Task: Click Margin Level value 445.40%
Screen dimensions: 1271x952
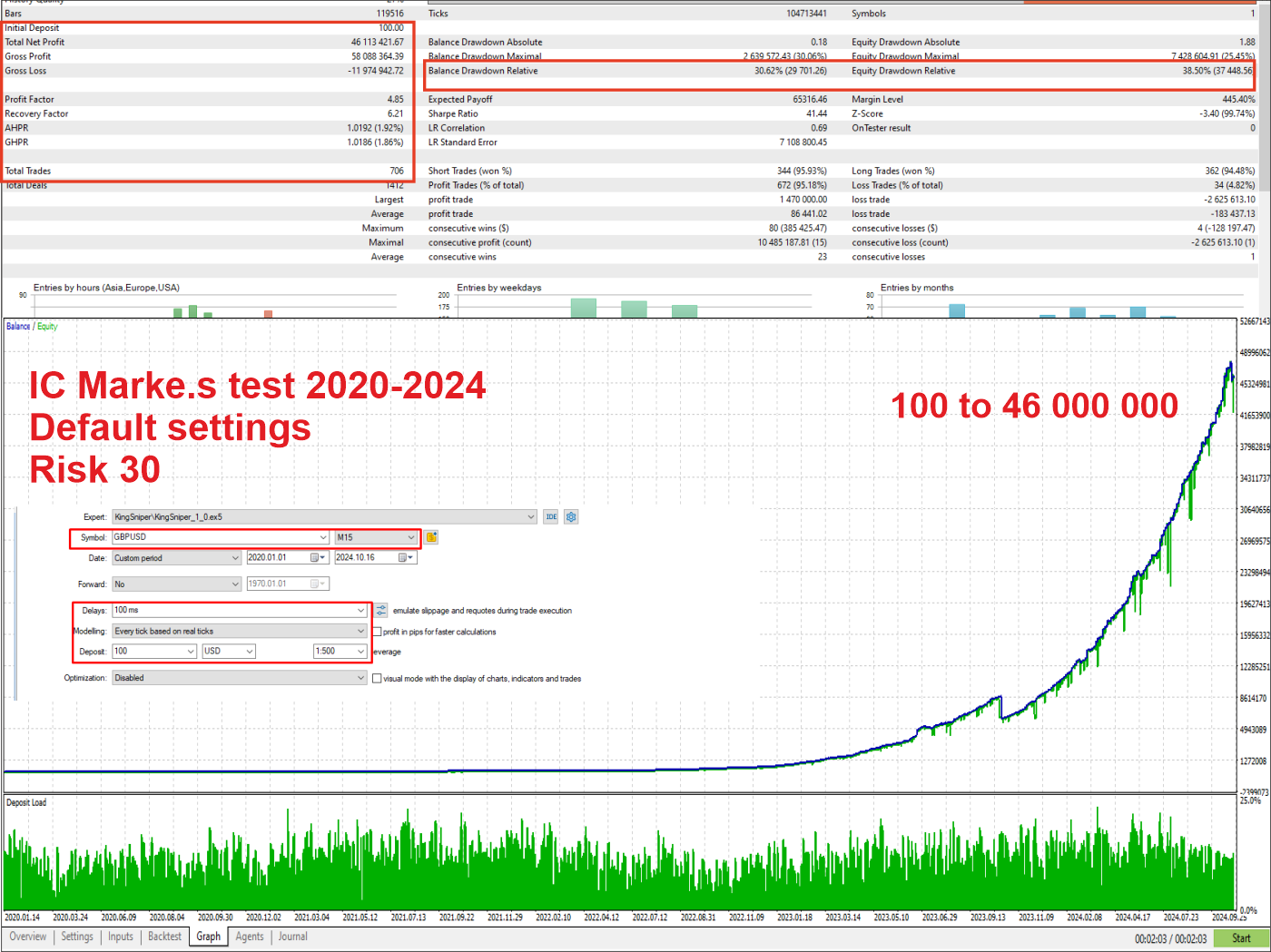Action: pyautogui.click(x=1238, y=99)
